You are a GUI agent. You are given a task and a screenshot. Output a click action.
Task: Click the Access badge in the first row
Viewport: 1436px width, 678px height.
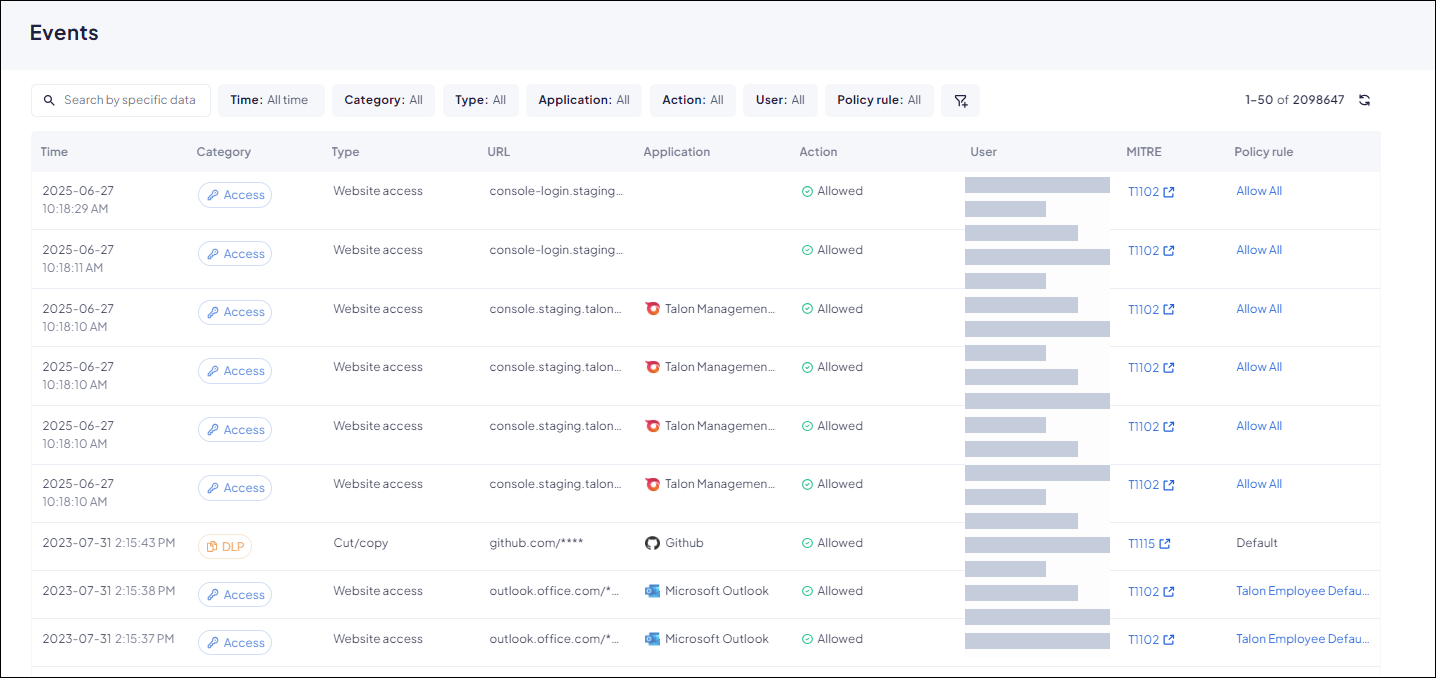pos(235,195)
